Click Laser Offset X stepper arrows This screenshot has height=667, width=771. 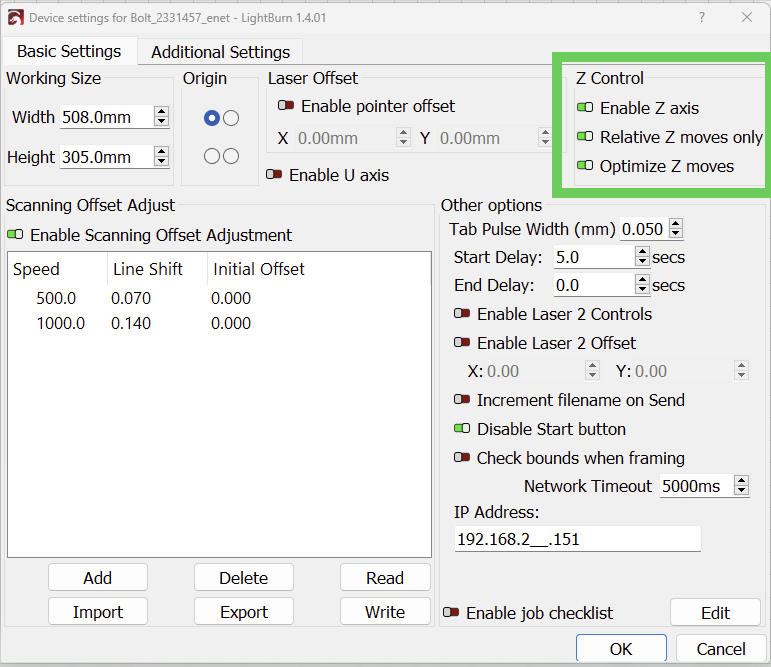[x=403, y=137]
